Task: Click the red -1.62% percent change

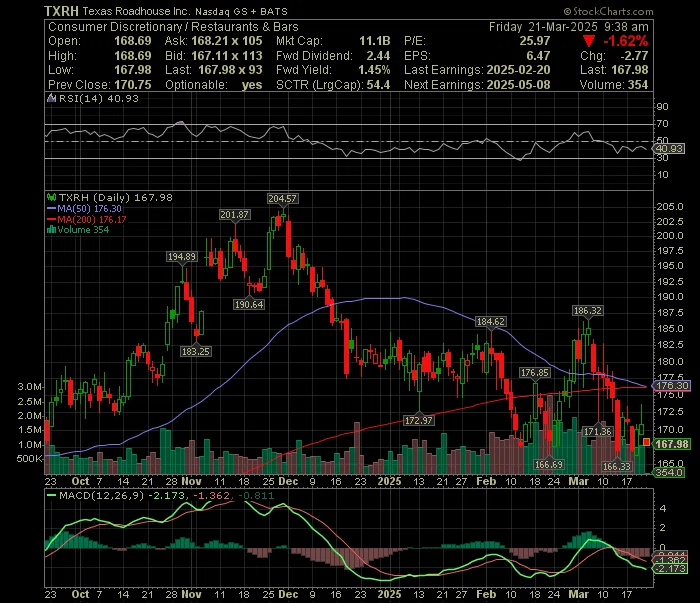Action: tap(625, 42)
